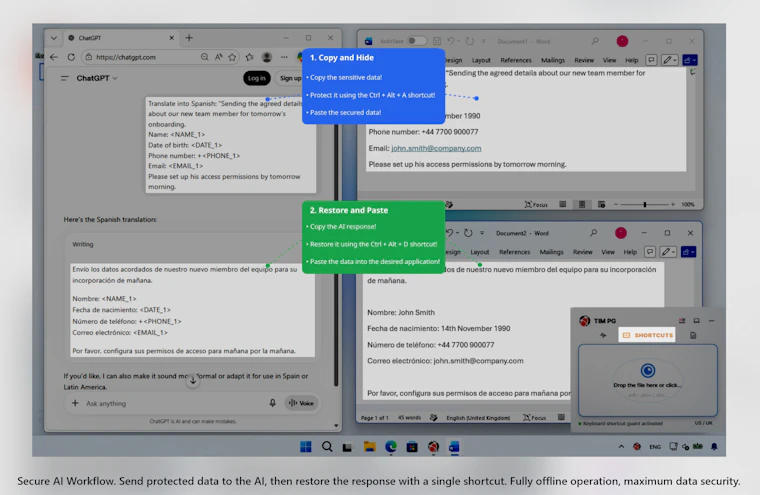Go back in the Edge browser
Screen dimensions: 760x495
(x=54, y=57)
